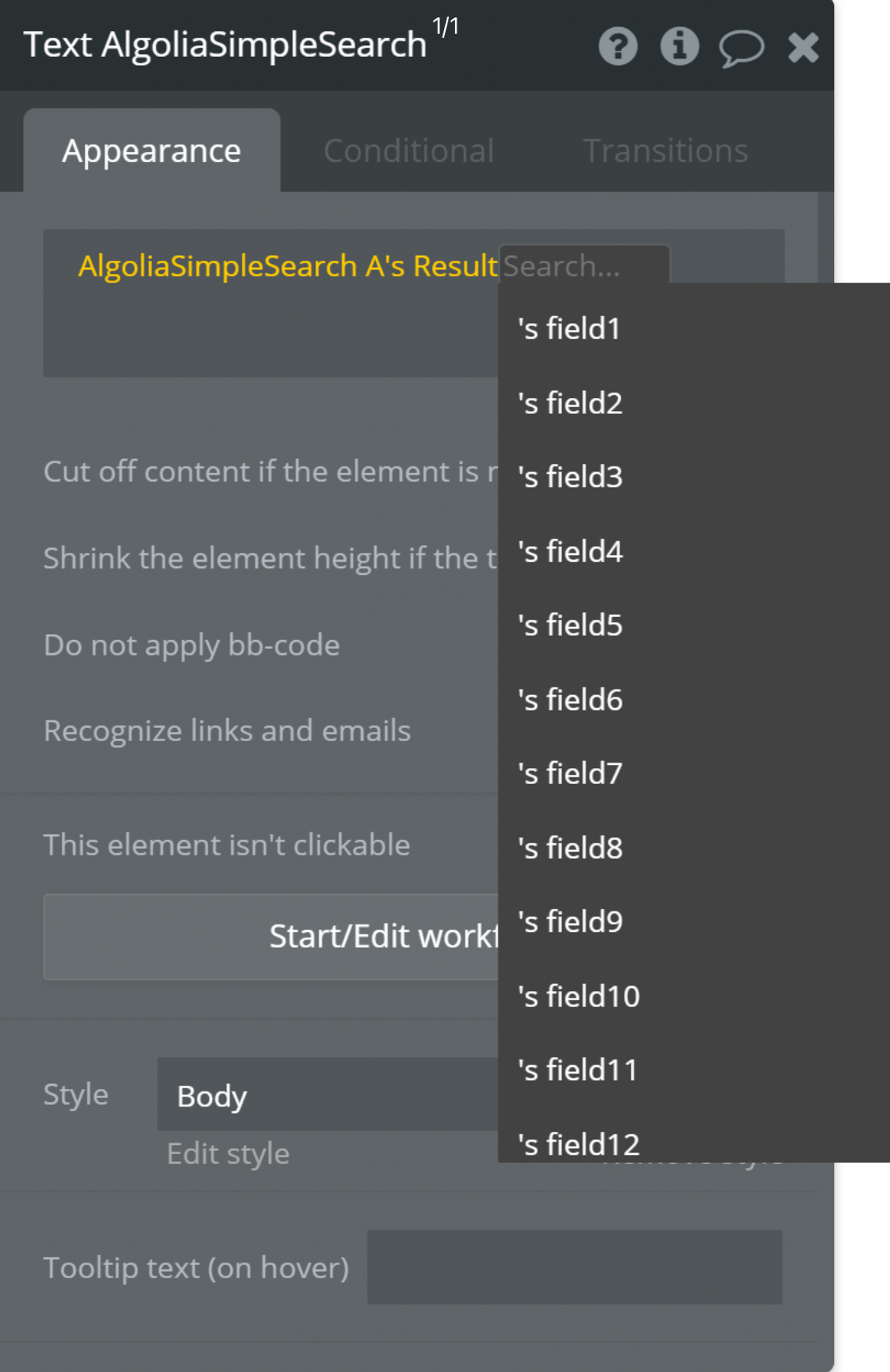Pick the 's field8 option
Image resolution: width=890 pixels, height=1372 pixels.
(x=693, y=847)
